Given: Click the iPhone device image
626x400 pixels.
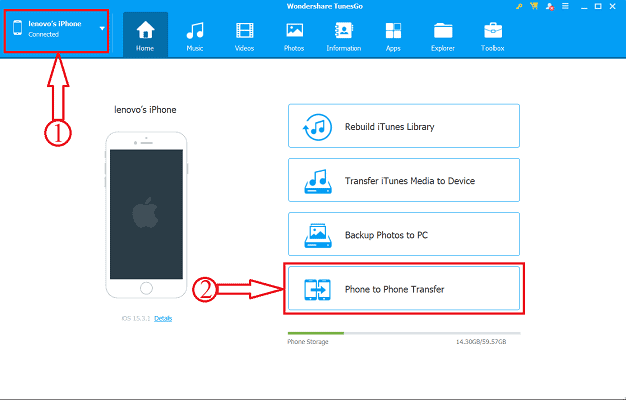Looking at the screenshot, I should pyautogui.click(x=146, y=215).
